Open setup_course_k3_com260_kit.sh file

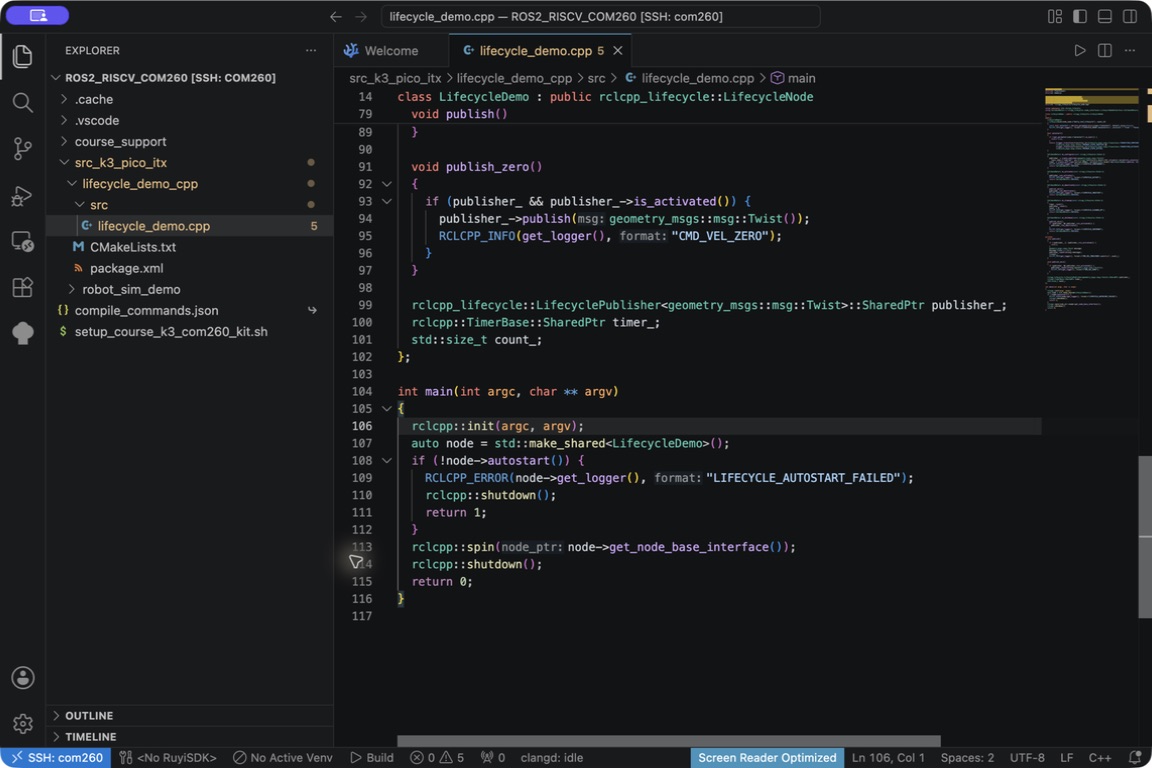190,332
